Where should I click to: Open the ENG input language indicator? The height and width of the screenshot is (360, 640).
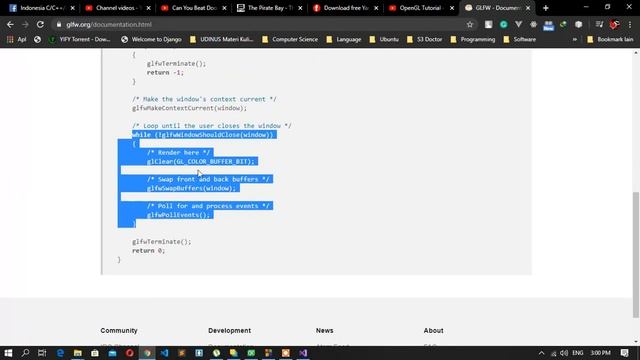(578, 353)
